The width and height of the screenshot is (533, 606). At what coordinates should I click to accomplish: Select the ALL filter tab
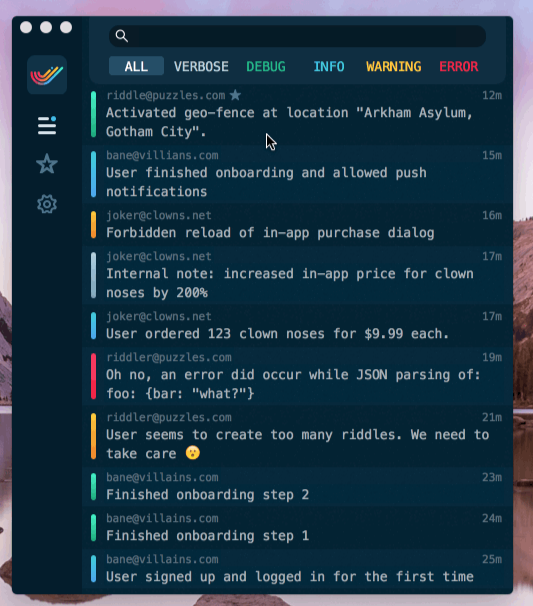coord(136,66)
